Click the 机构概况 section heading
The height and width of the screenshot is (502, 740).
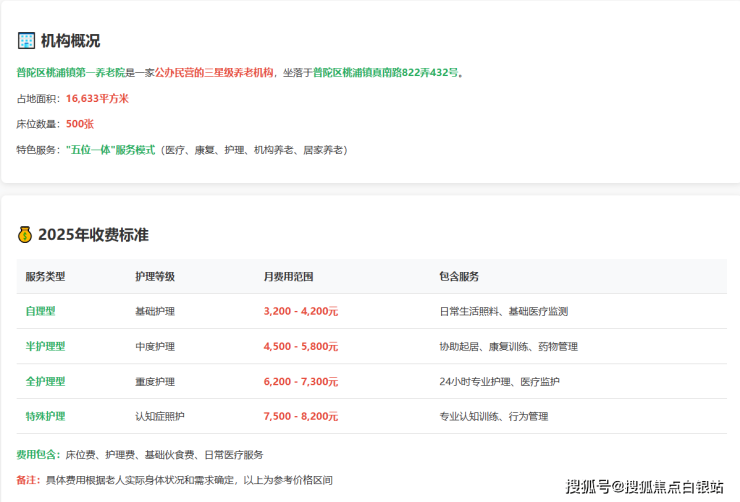70,41
